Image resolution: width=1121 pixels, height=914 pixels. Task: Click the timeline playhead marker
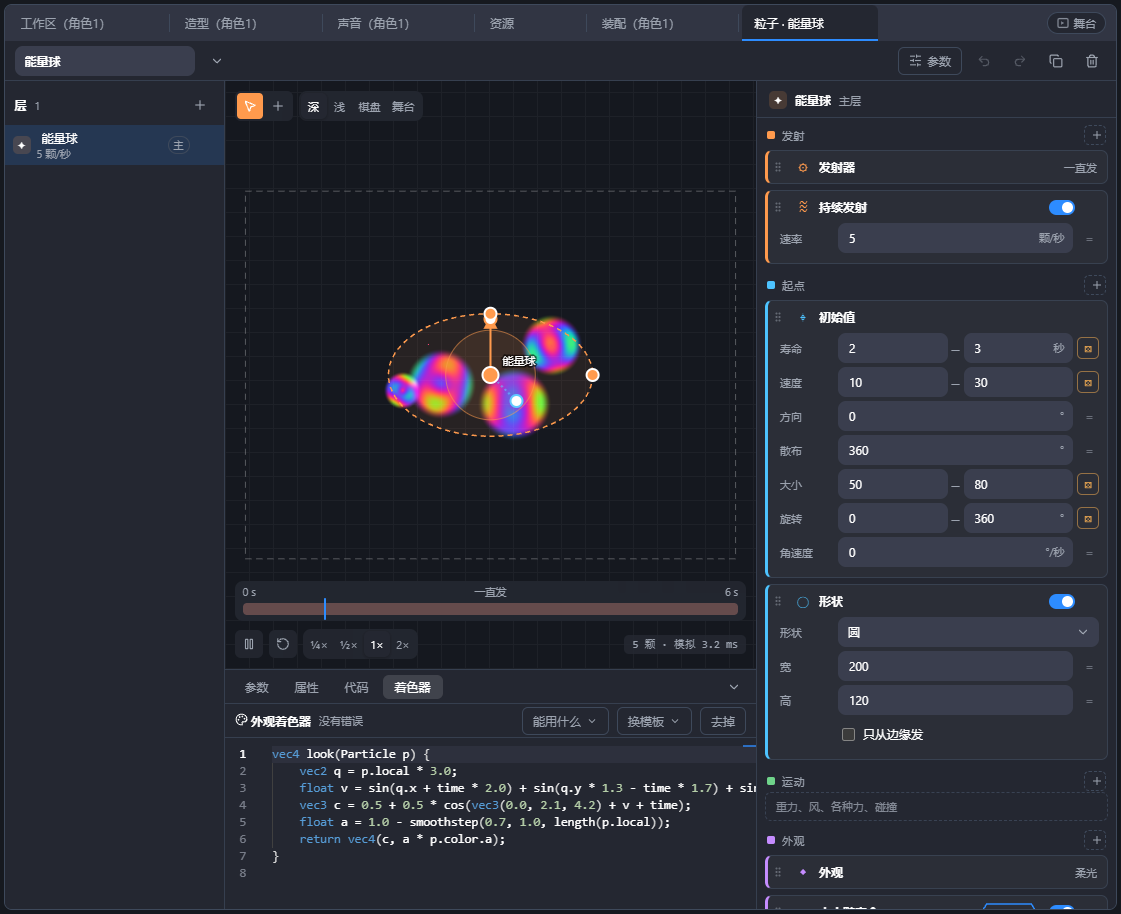(x=325, y=609)
